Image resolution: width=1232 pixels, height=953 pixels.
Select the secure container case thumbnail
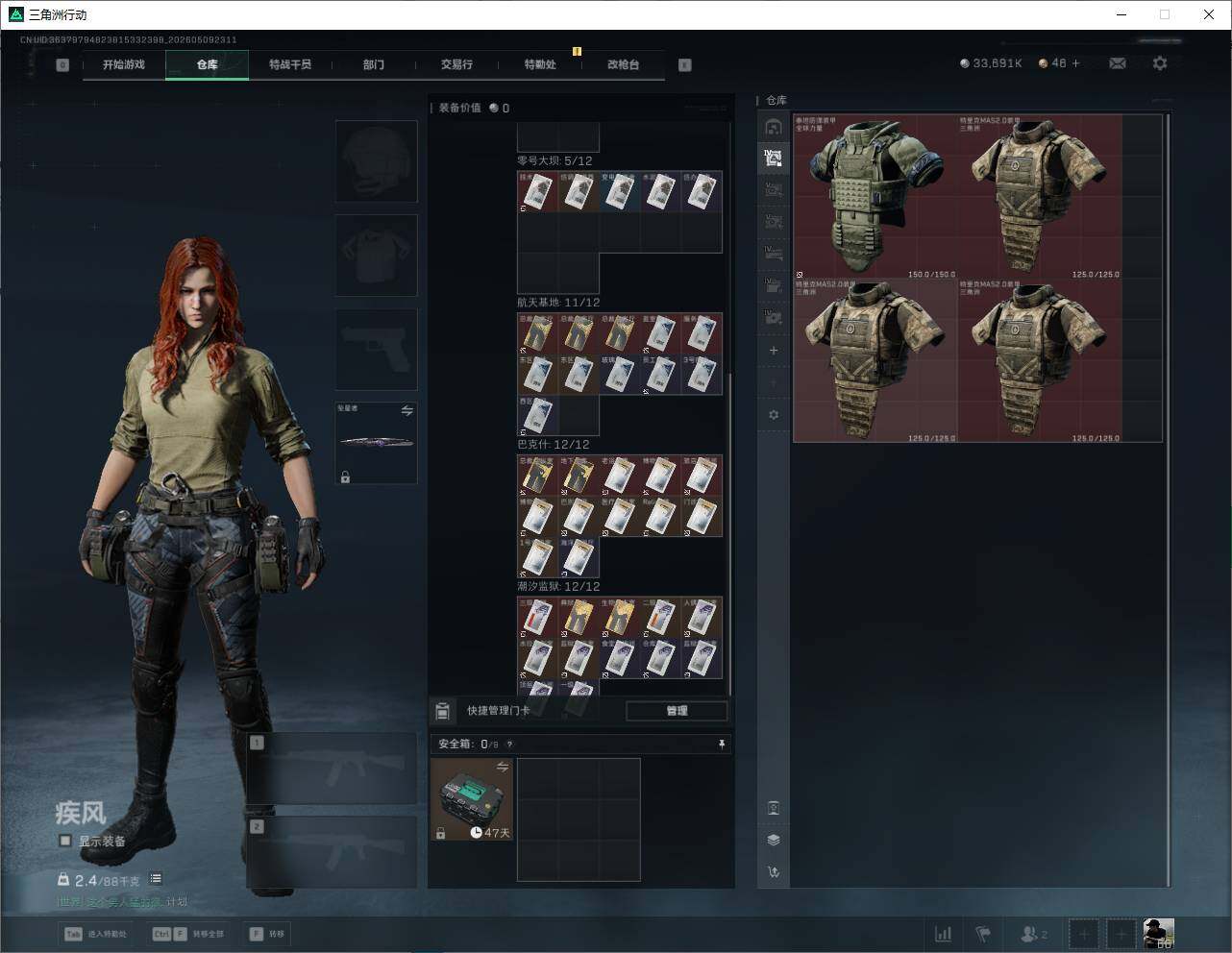(472, 799)
